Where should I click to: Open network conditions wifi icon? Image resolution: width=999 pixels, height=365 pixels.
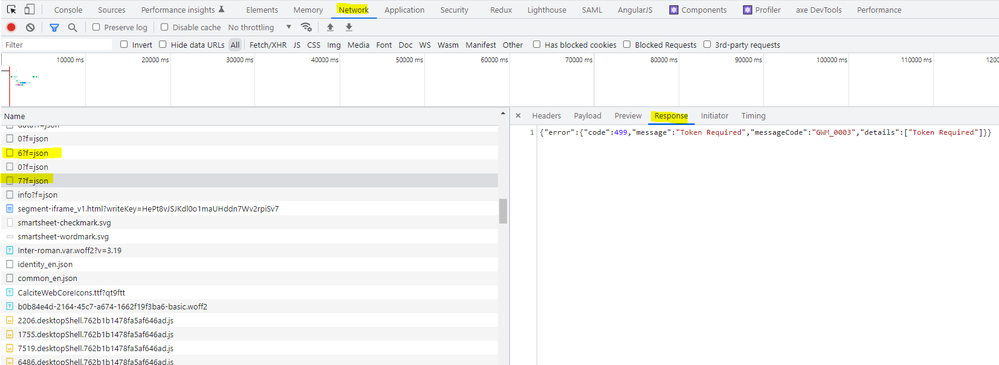pos(306,27)
